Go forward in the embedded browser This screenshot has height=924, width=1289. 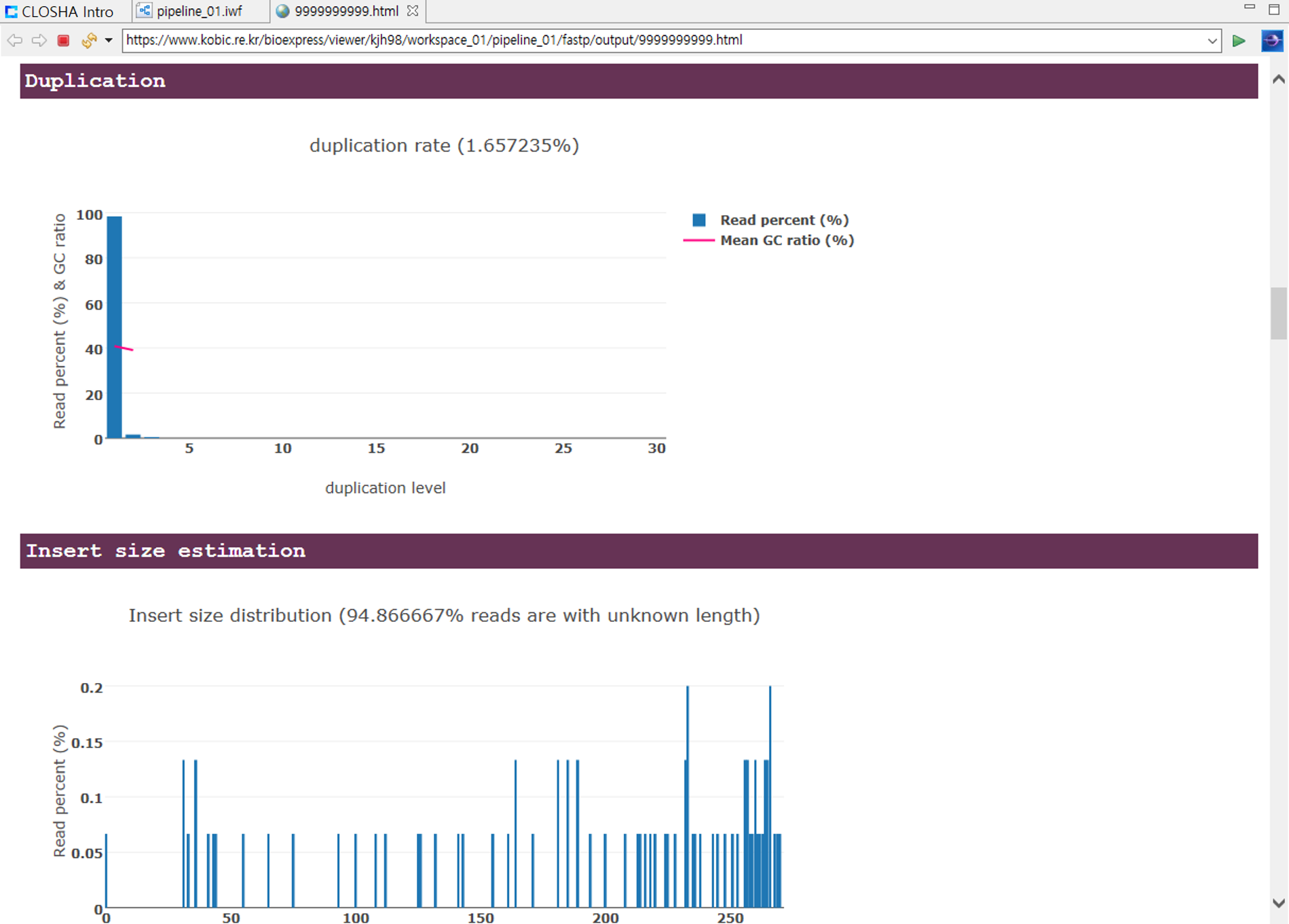coord(39,41)
